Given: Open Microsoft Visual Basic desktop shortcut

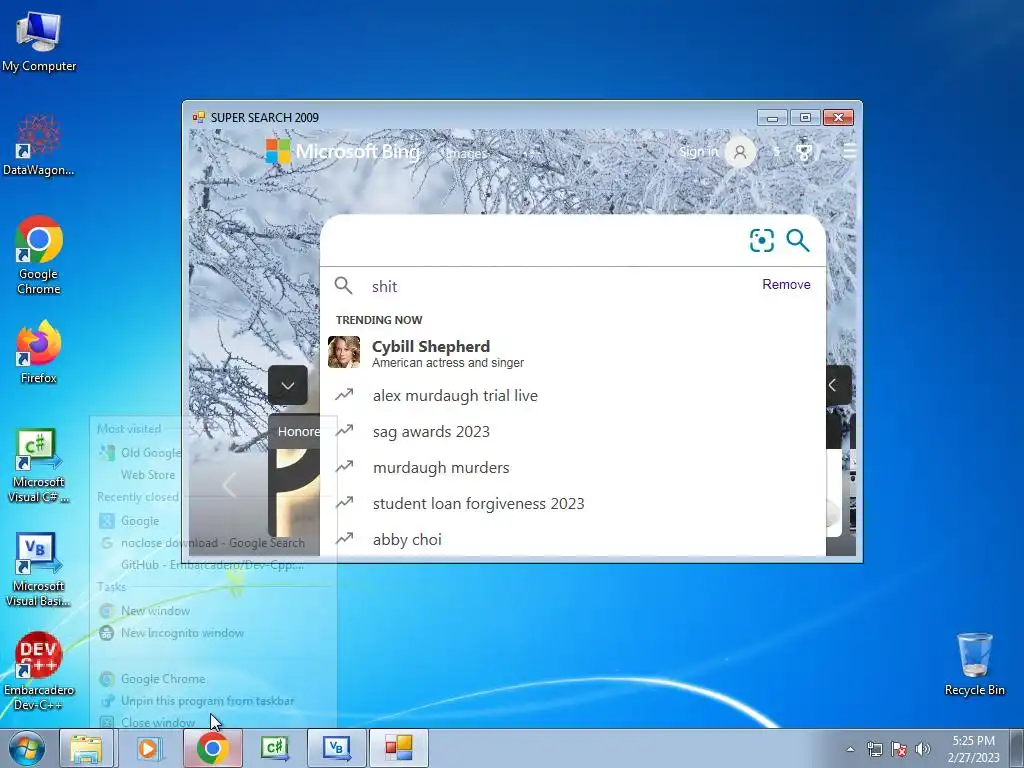Looking at the screenshot, I should [39, 569].
